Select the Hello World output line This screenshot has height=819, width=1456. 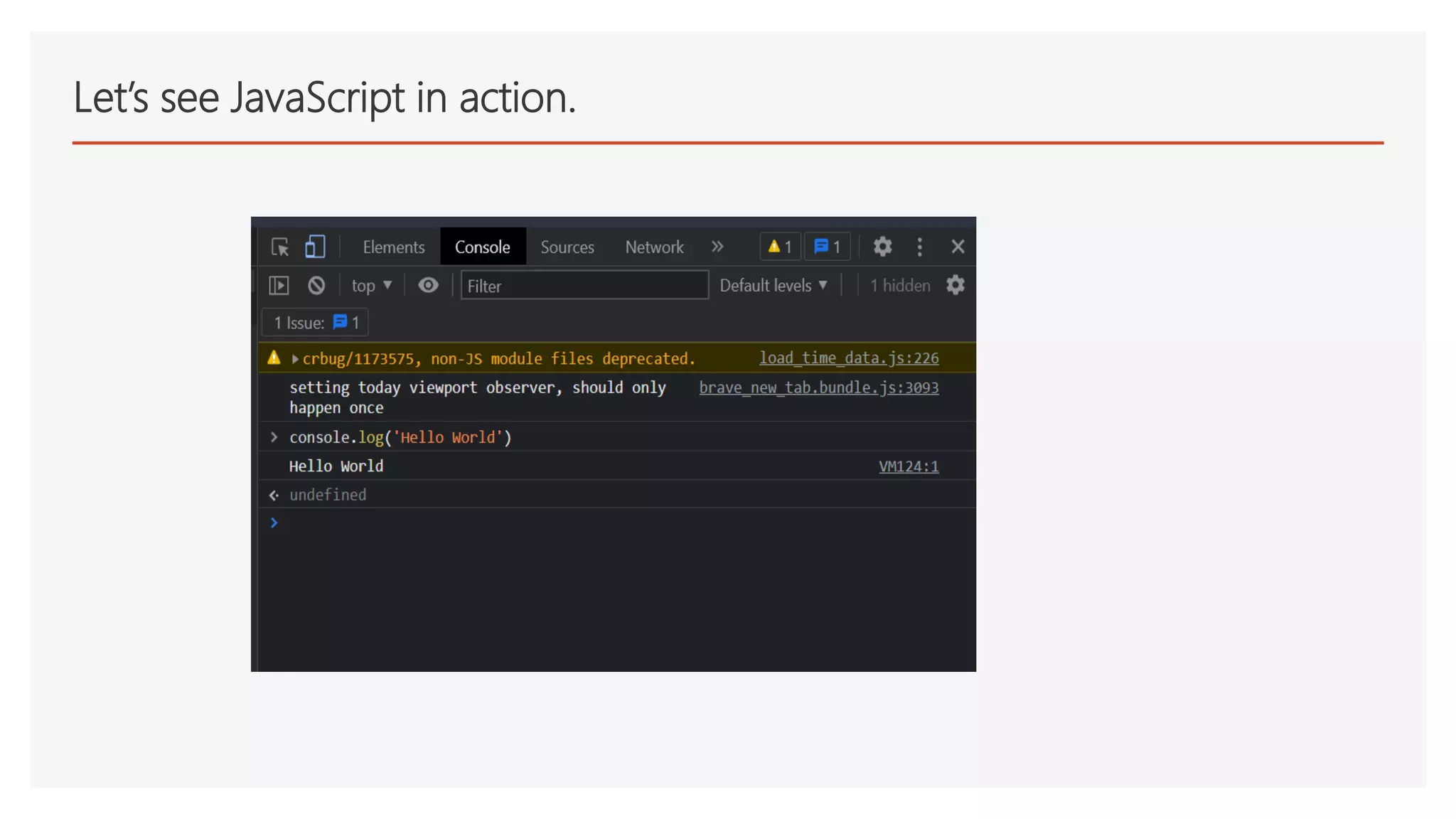tap(336, 466)
